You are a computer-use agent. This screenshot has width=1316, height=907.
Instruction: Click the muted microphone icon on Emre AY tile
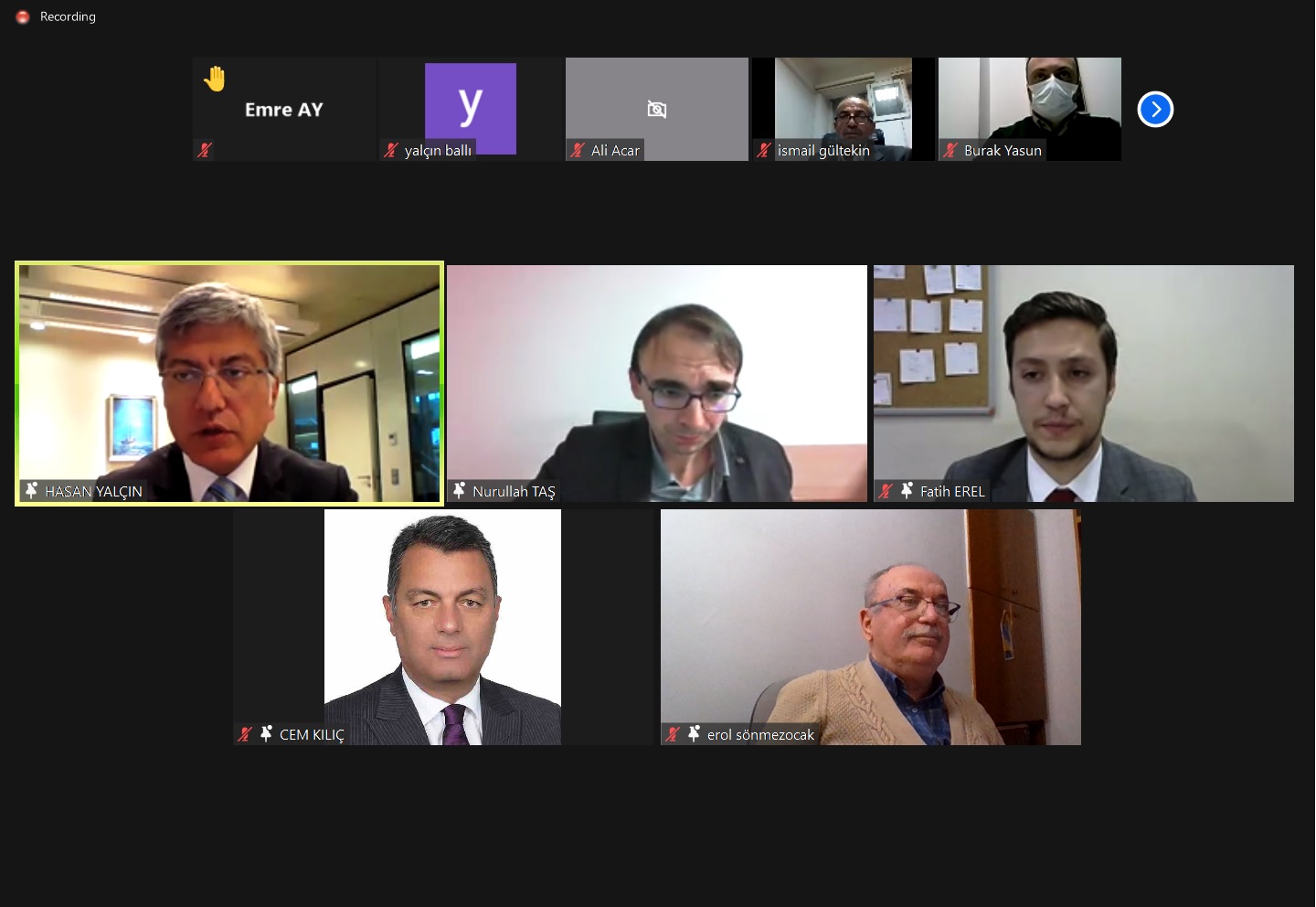[x=205, y=150]
